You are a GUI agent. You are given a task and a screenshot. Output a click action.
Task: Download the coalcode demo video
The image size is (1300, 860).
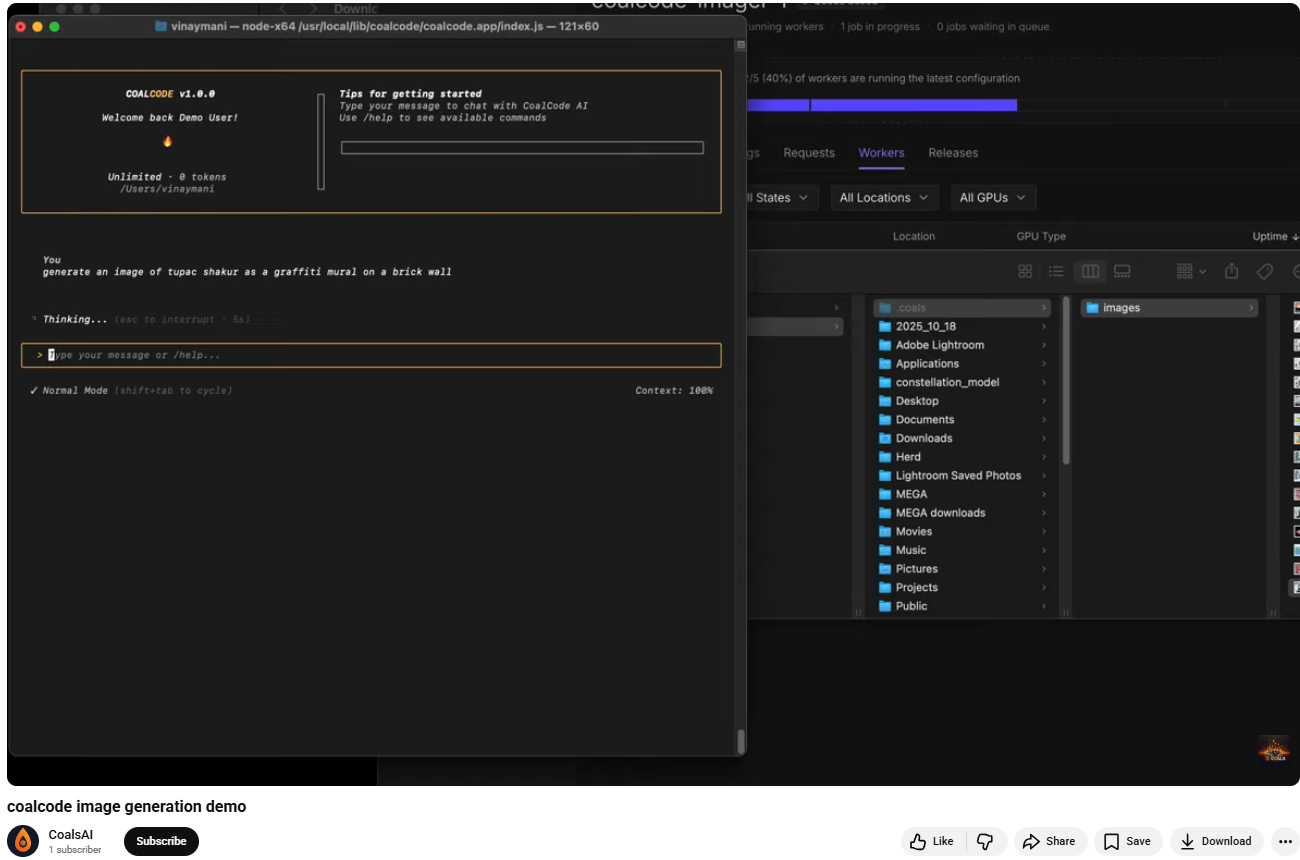(1216, 841)
